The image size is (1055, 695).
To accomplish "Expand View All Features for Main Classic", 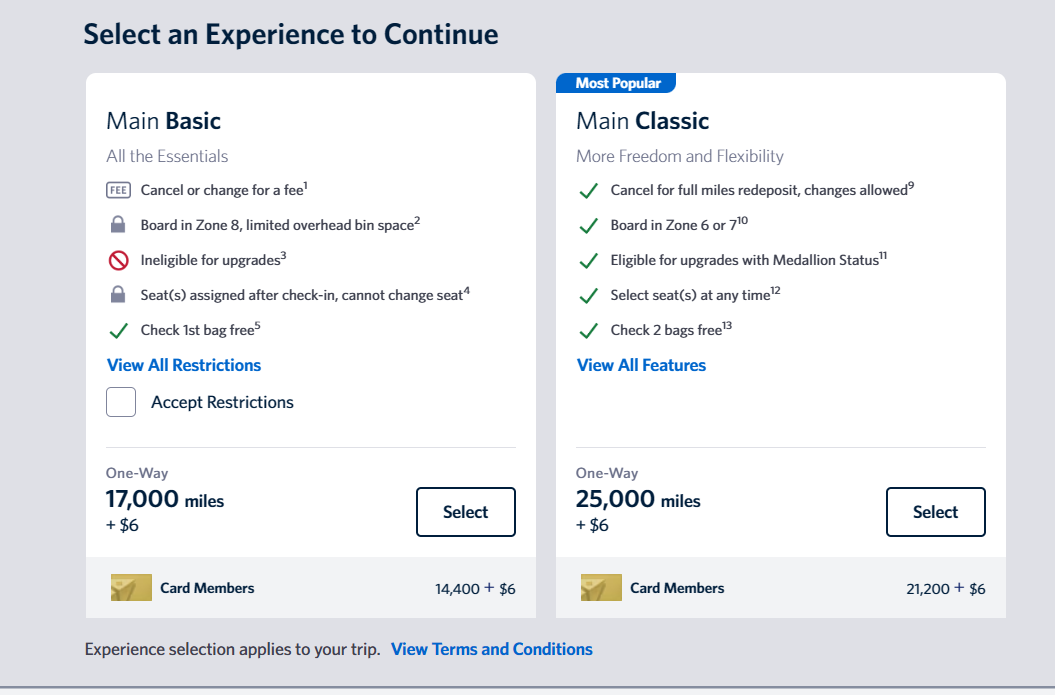I will (641, 365).
